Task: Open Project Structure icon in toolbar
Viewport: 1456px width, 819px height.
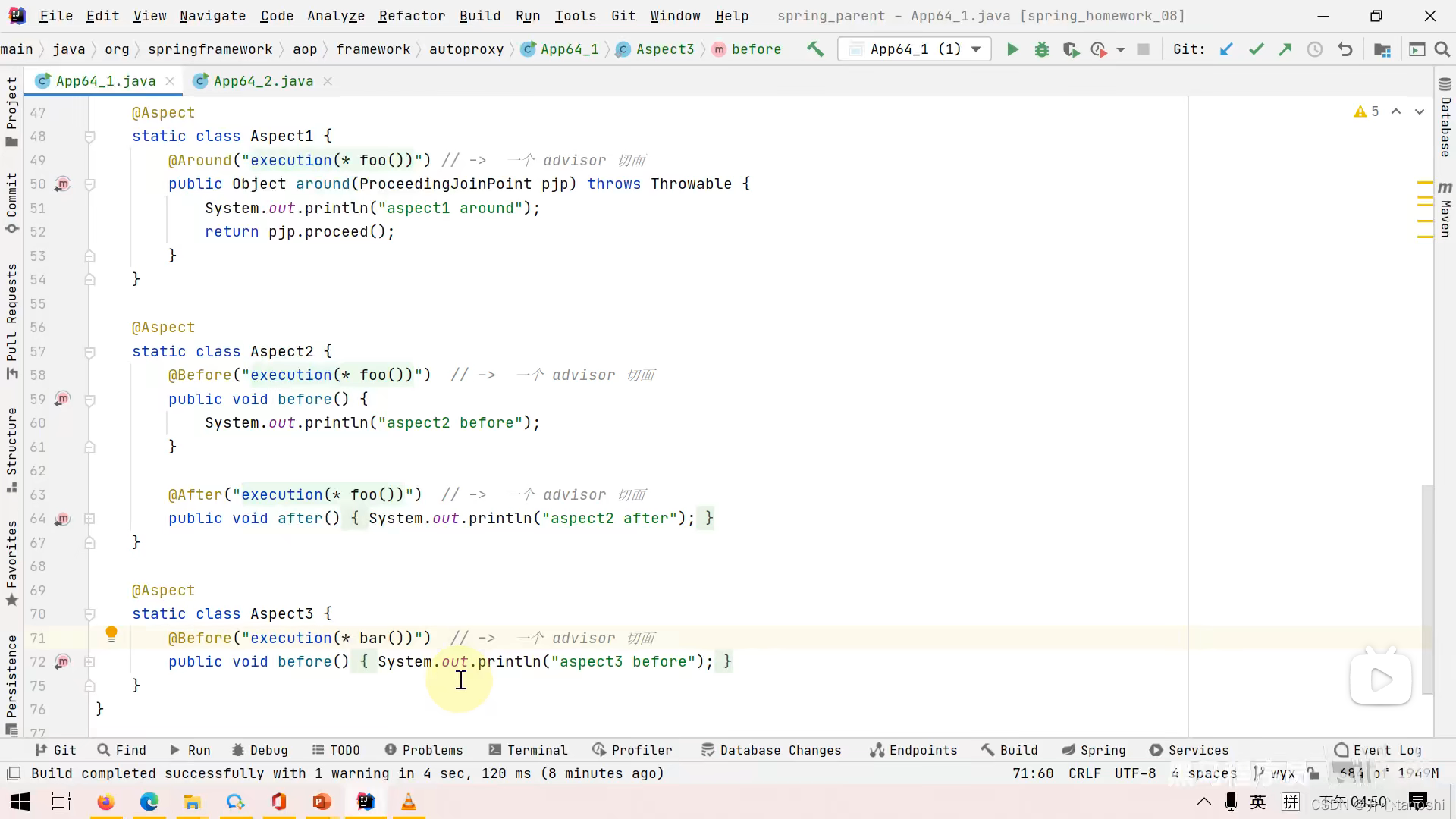Action: (x=1382, y=50)
